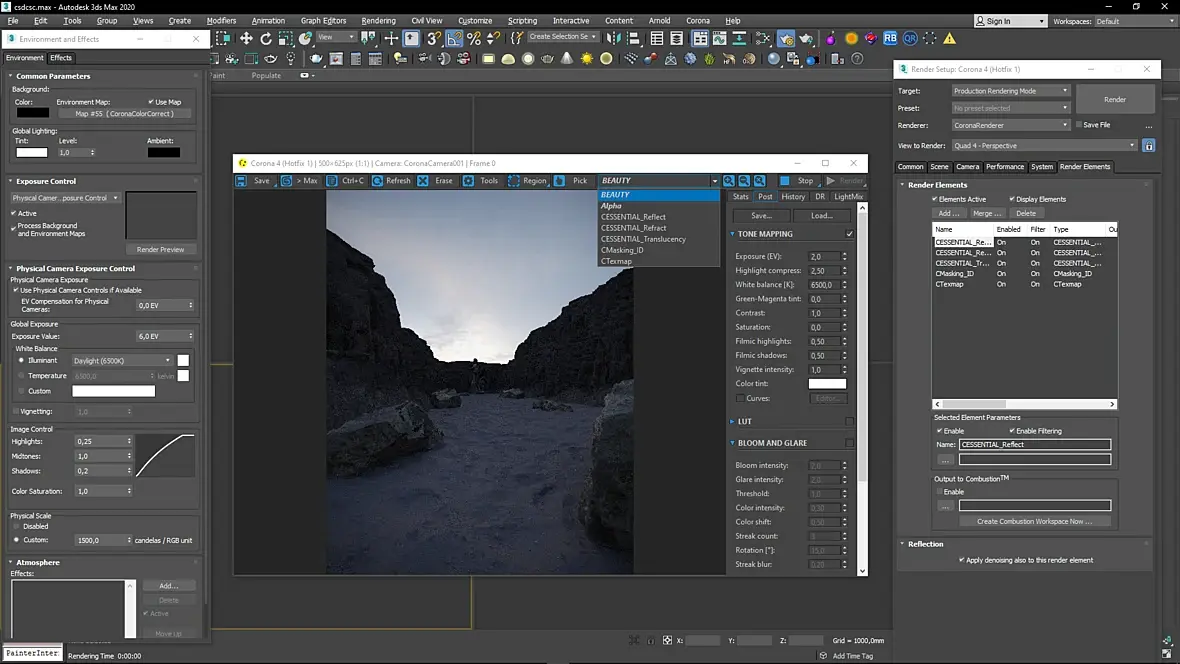This screenshot has height=664, width=1180.
Task: Click the Render Preview button
Action: point(161,249)
